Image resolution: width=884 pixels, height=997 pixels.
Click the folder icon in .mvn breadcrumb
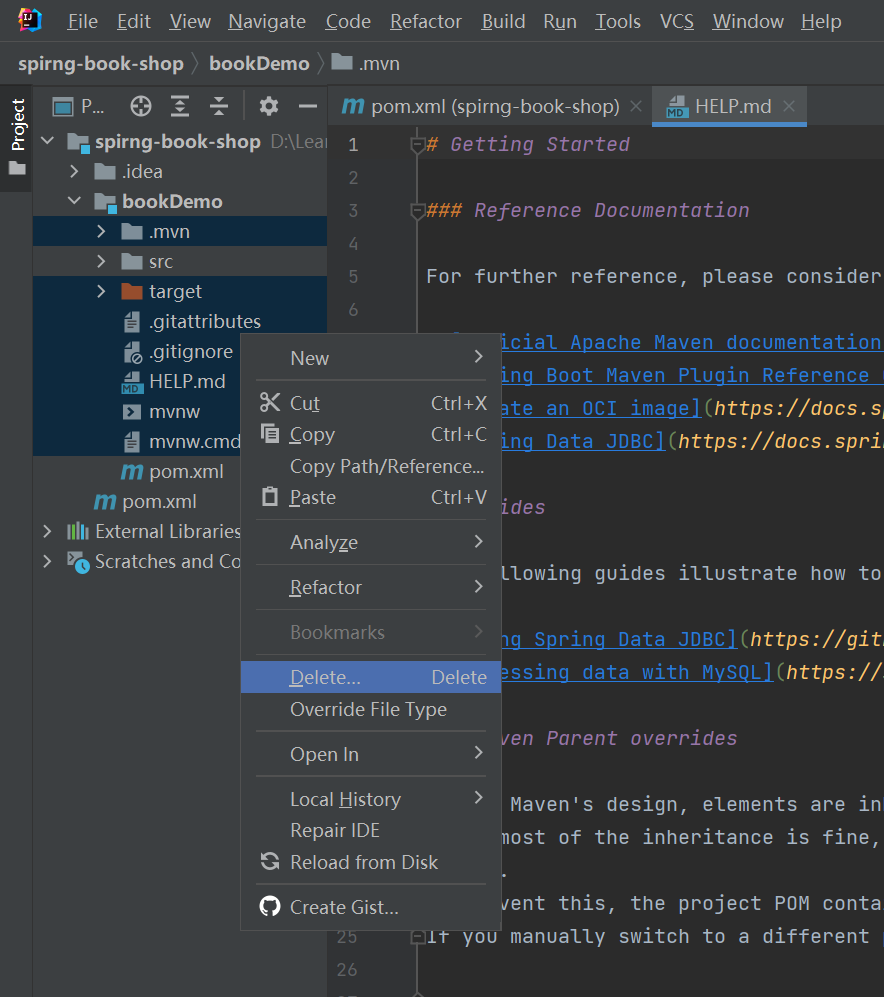(342, 62)
